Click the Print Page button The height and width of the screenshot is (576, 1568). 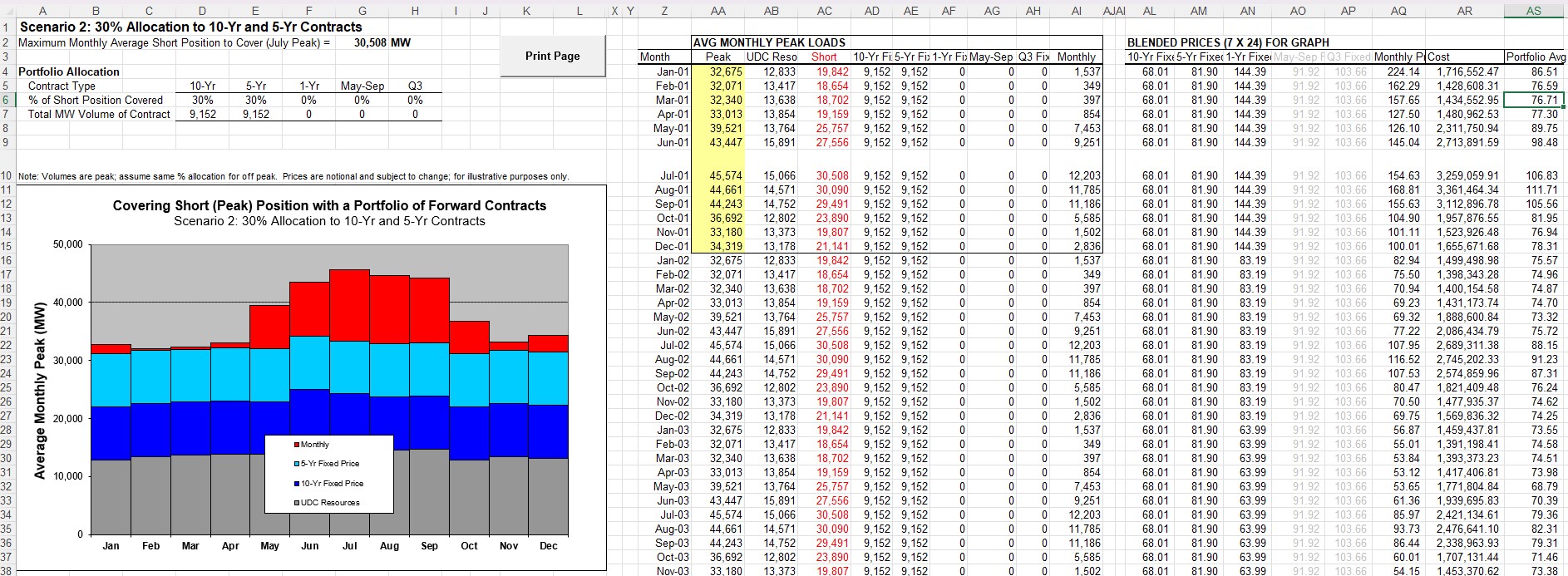click(x=552, y=56)
